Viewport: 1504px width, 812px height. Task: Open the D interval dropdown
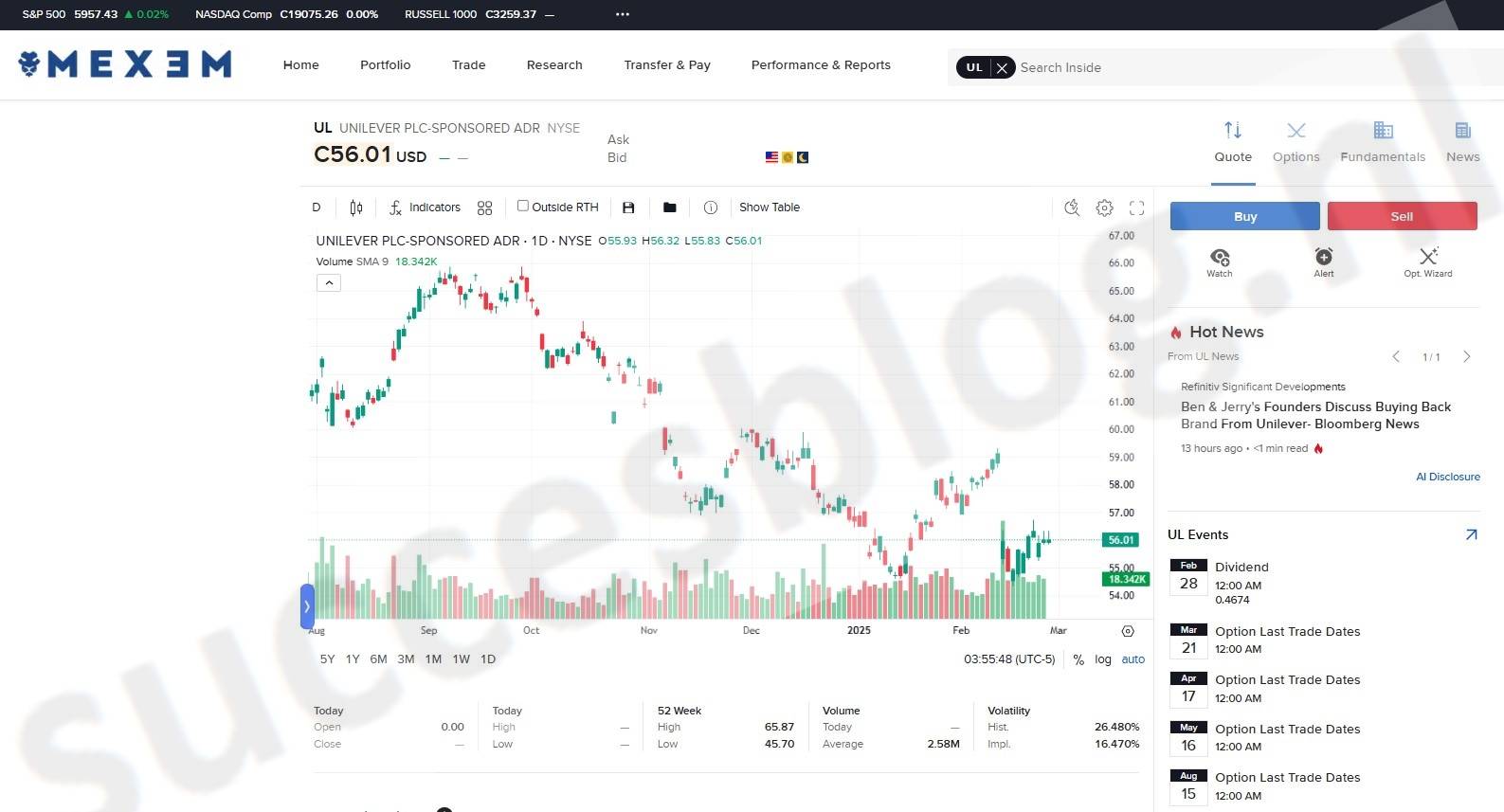[317, 208]
